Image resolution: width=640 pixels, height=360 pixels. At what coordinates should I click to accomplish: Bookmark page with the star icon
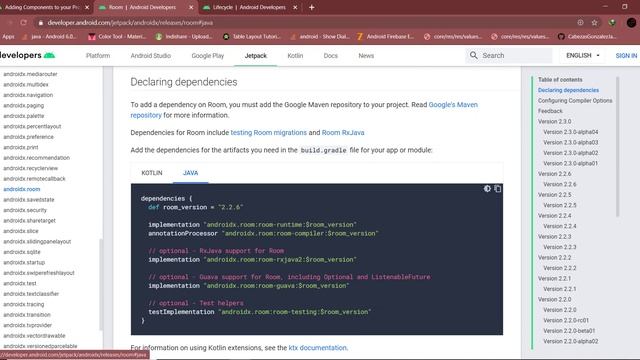point(594,22)
